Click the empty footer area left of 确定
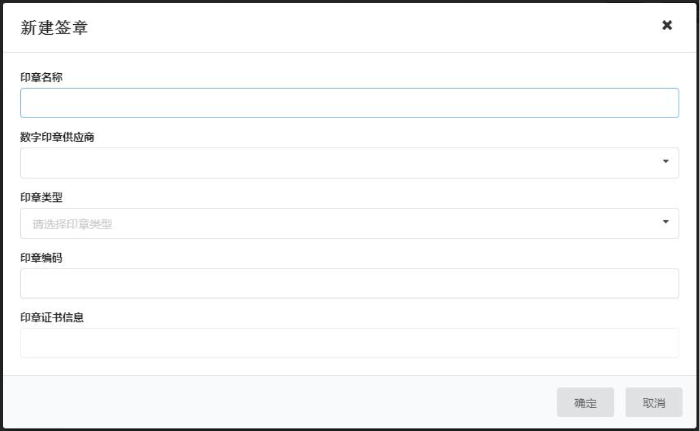 [x=280, y=403]
